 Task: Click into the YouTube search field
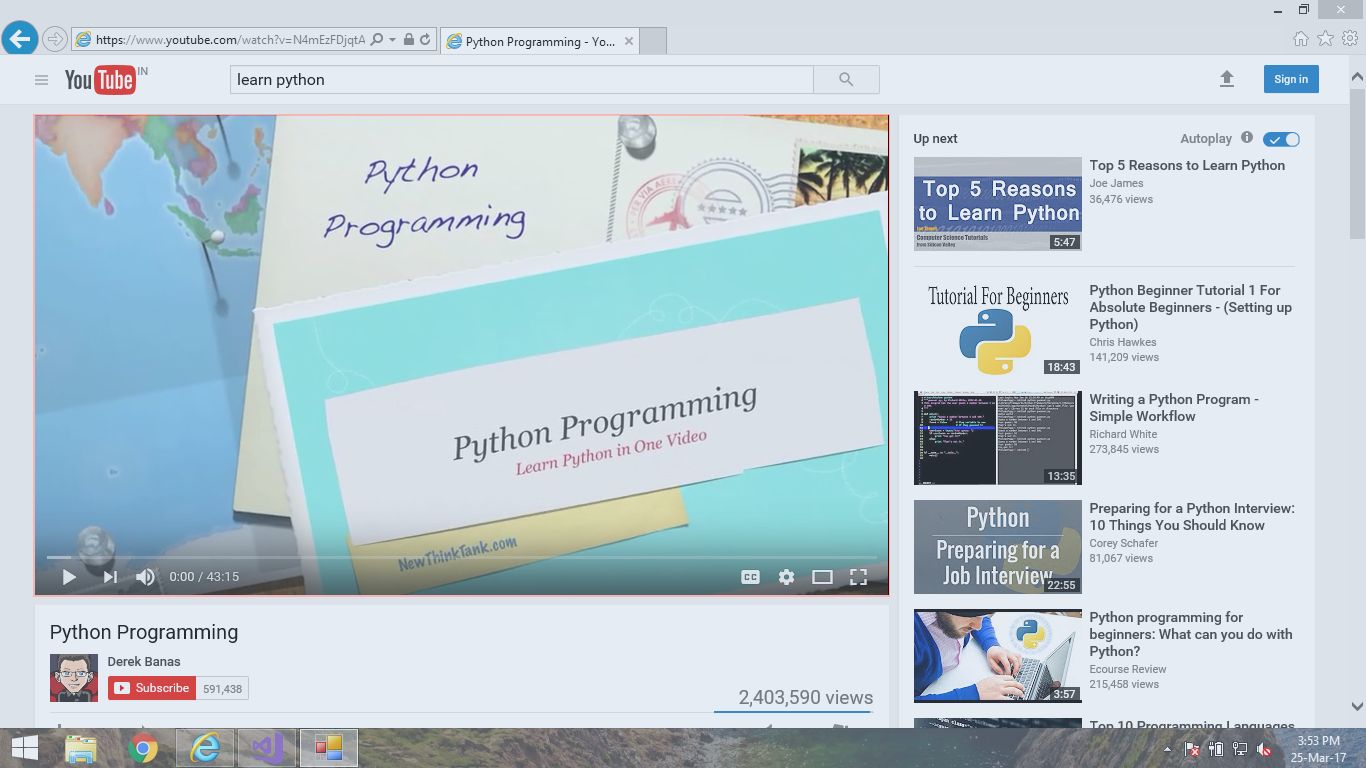click(x=521, y=80)
